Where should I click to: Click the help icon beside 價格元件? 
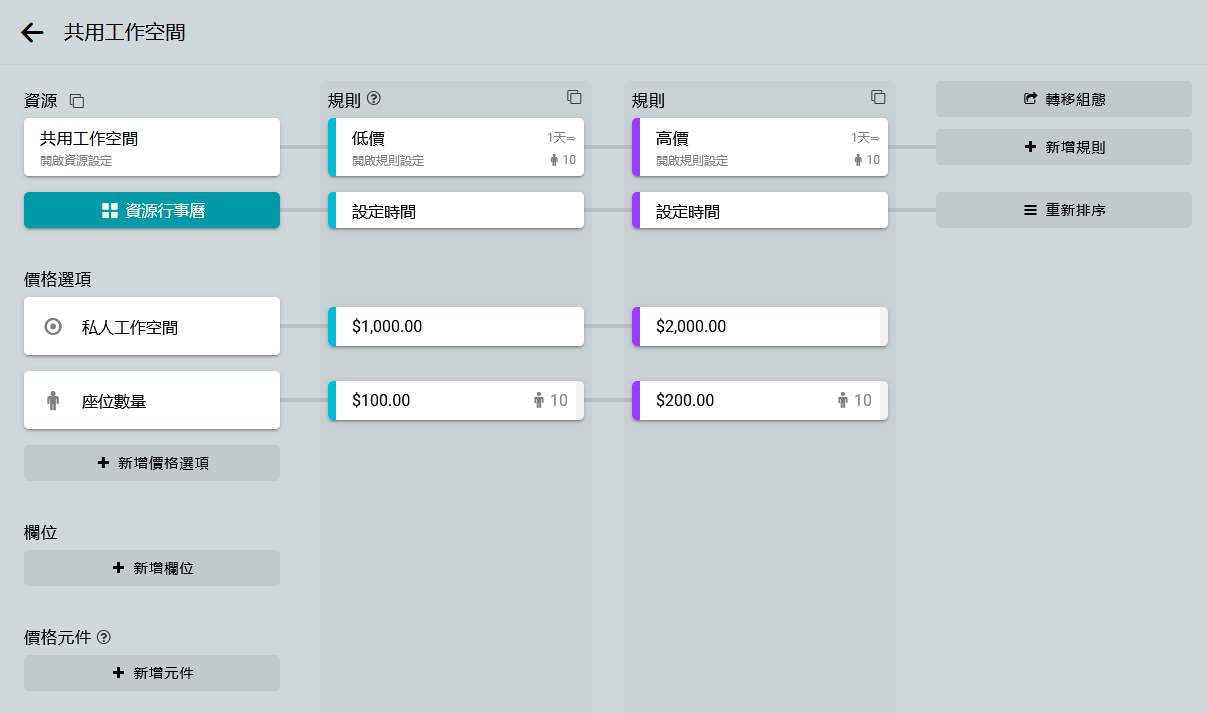click(103, 636)
